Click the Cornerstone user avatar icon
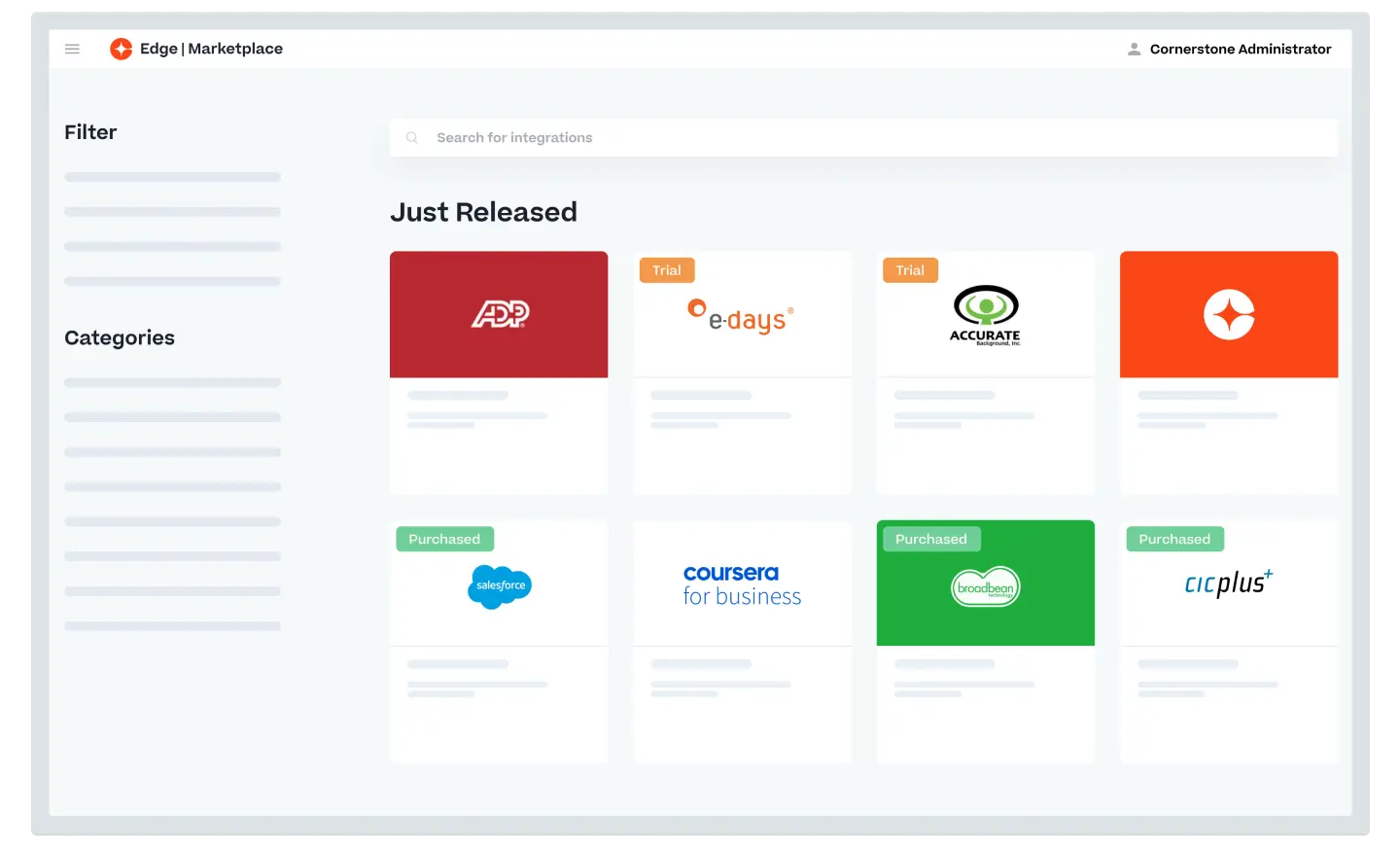1400x848 pixels. (1134, 48)
